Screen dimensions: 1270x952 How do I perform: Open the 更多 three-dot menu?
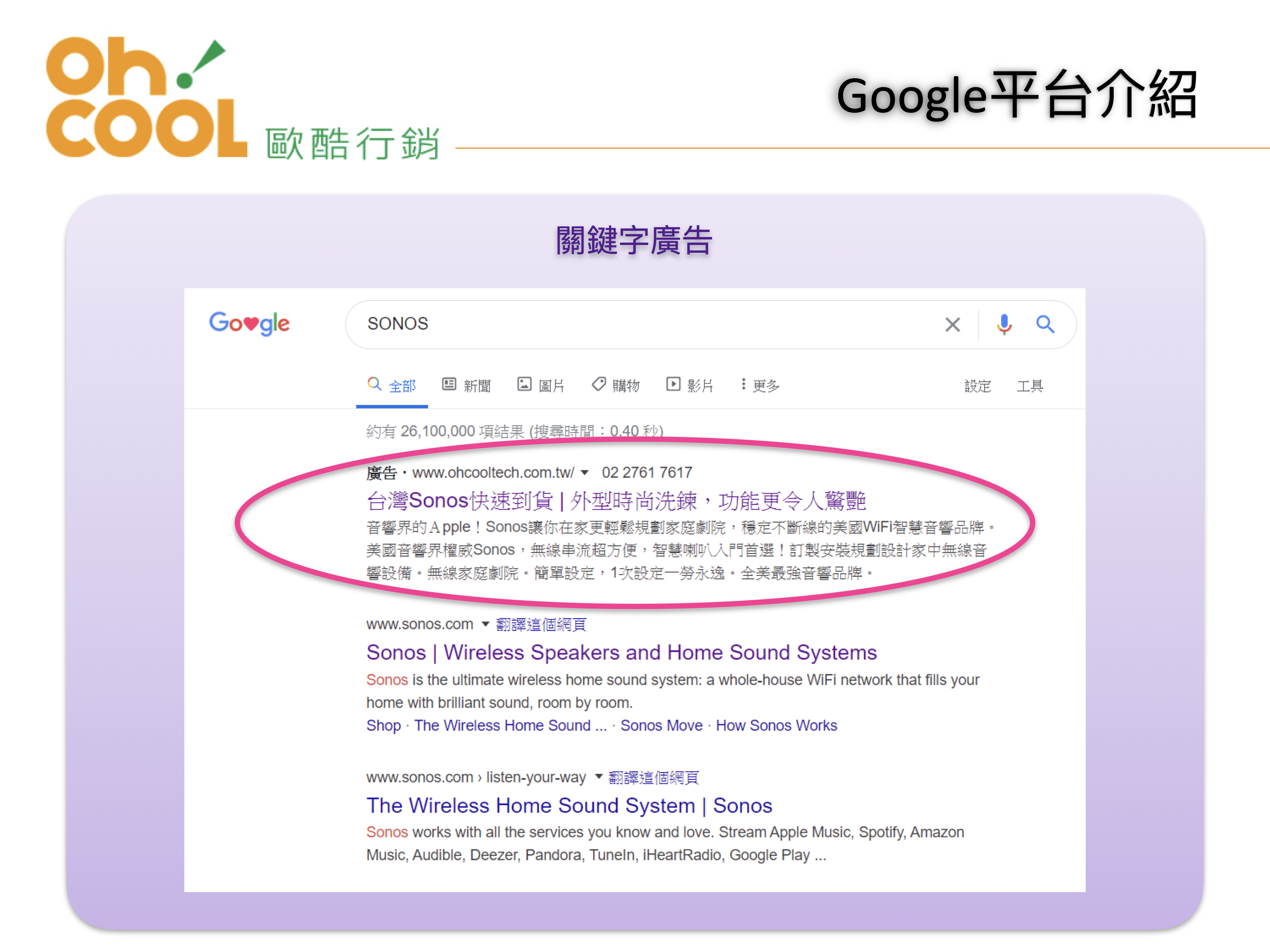click(x=743, y=384)
